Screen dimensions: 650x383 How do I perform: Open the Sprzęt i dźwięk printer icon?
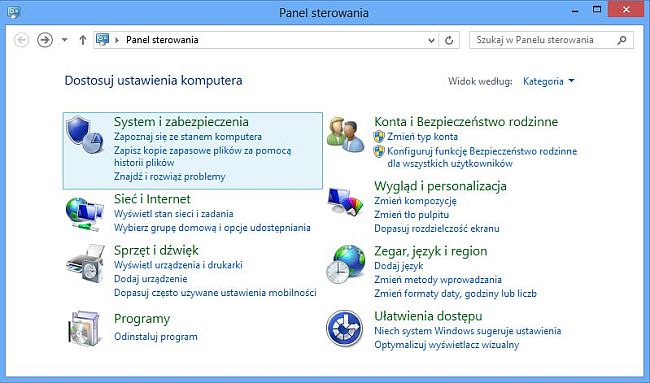point(85,264)
